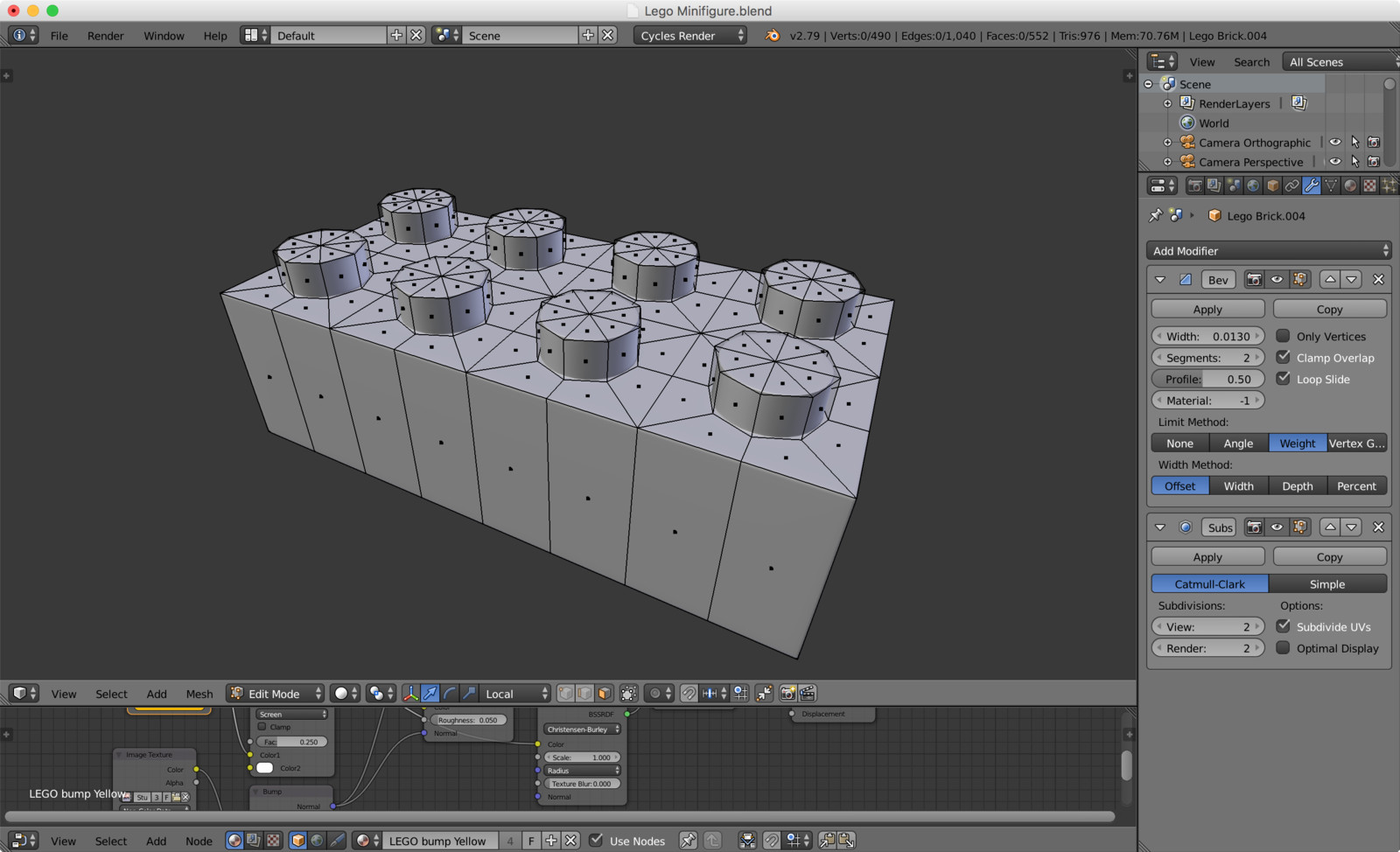Image resolution: width=1400 pixels, height=852 pixels.
Task: Open the Mesh Data properties tab triangle icon
Action: point(1331,185)
